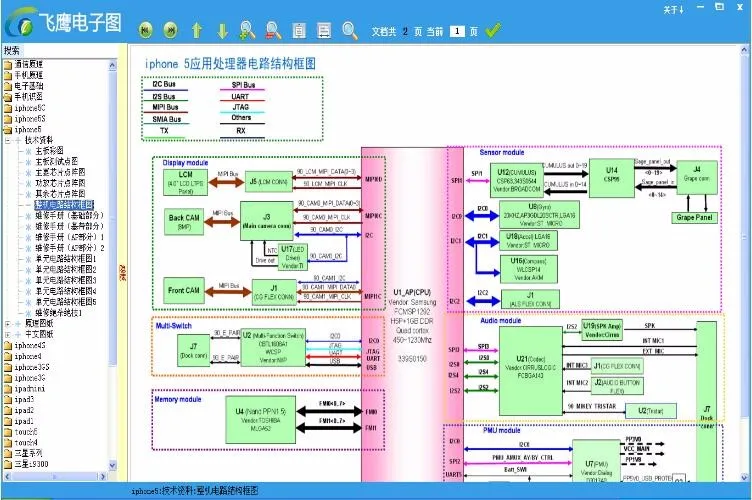Open 功放芯片点阵图 document

60,183
